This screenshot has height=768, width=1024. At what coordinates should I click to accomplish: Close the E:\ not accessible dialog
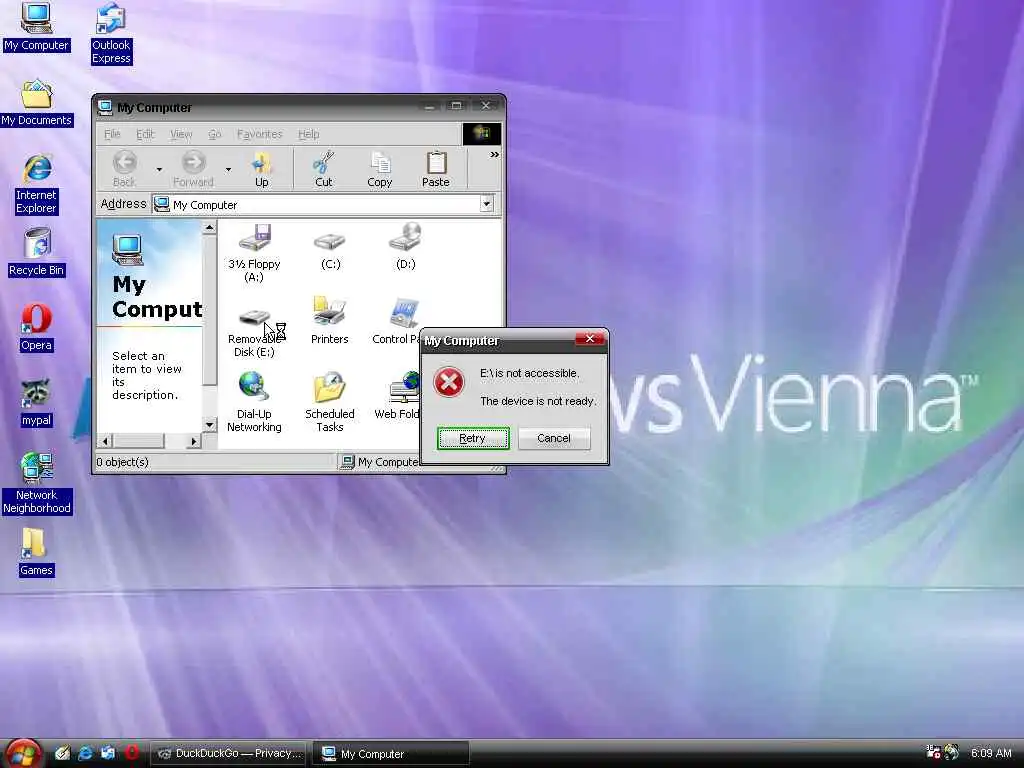tap(590, 338)
